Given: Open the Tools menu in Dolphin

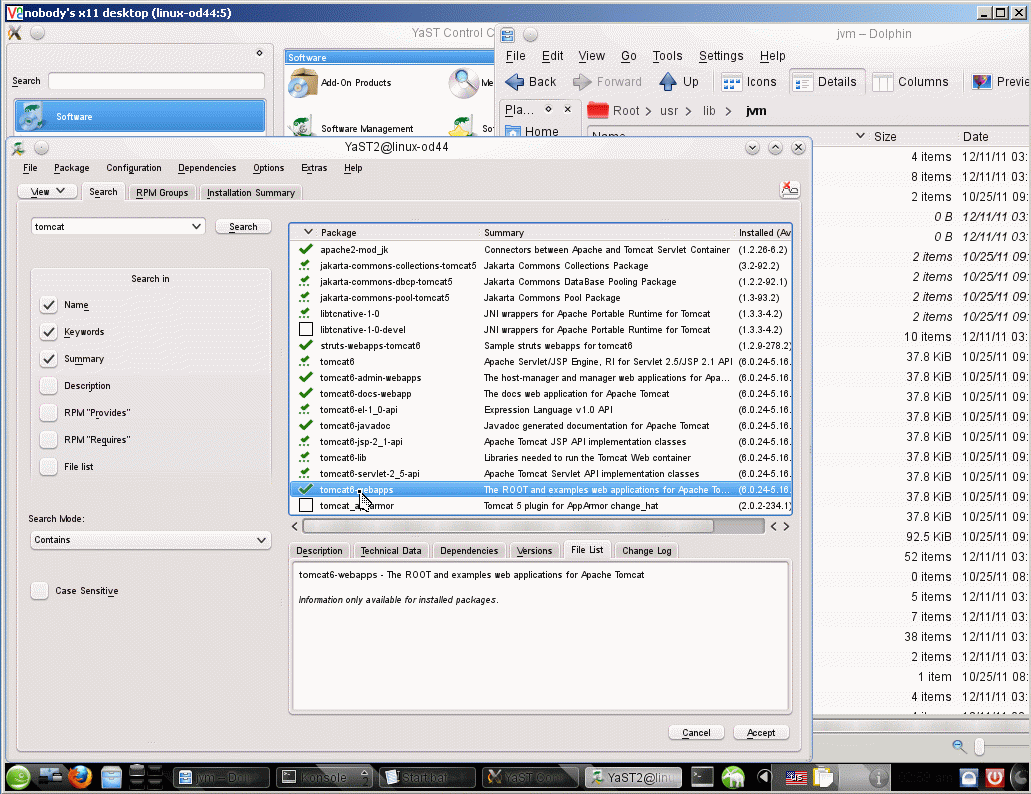Looking at the screenshot, I should pyautogui.click(x=667, y=56).
